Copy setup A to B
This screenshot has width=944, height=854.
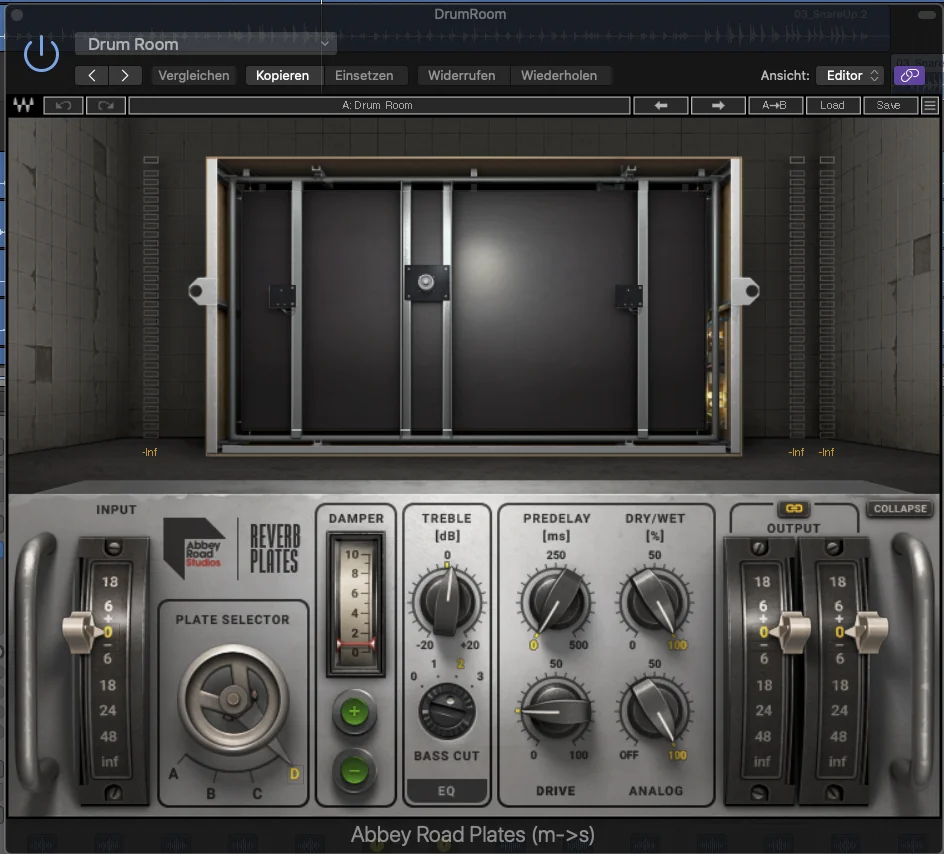pos(775,105)
